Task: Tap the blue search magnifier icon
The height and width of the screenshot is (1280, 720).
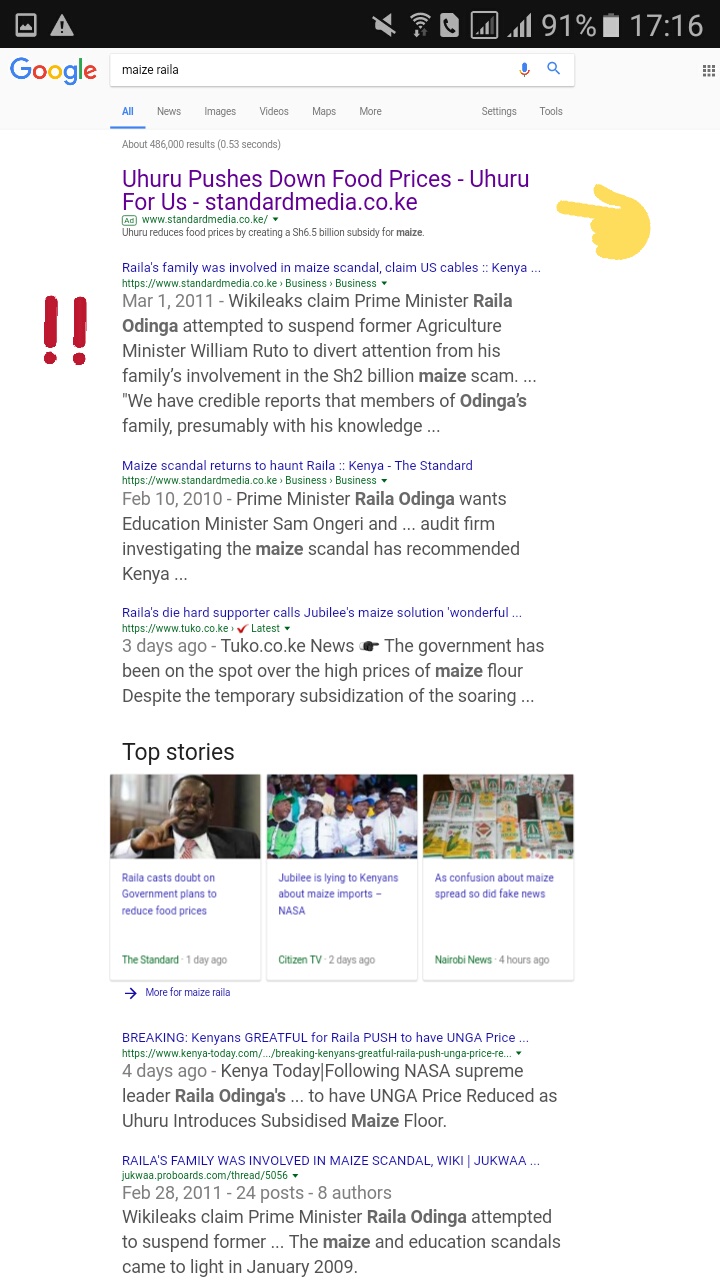Action: (553, 69)
